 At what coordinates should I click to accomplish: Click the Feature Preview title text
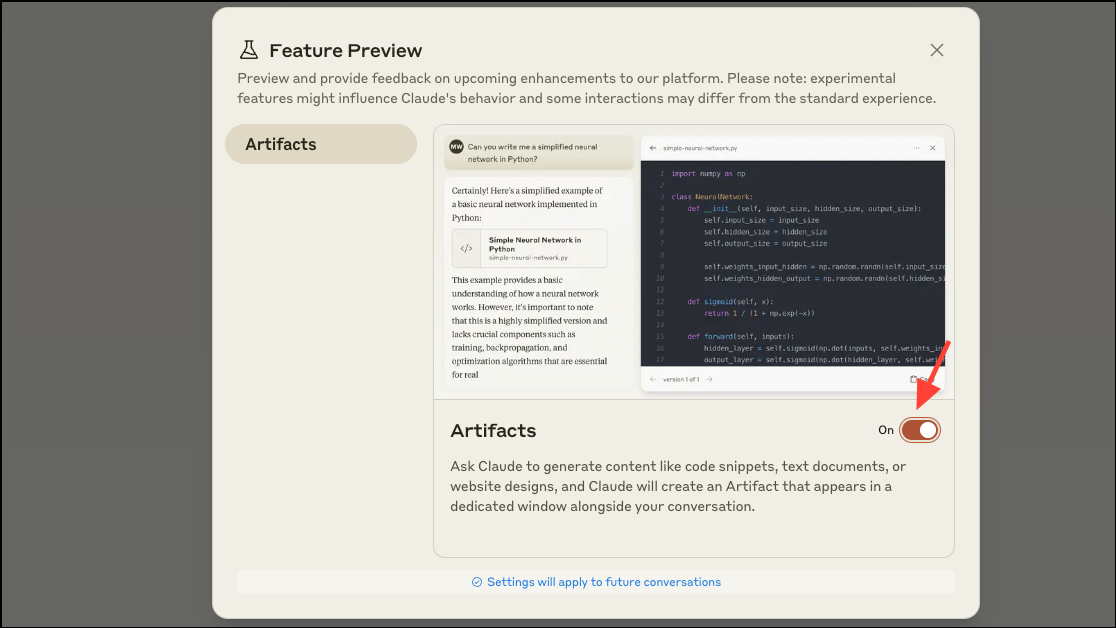[x=346, y=51]
